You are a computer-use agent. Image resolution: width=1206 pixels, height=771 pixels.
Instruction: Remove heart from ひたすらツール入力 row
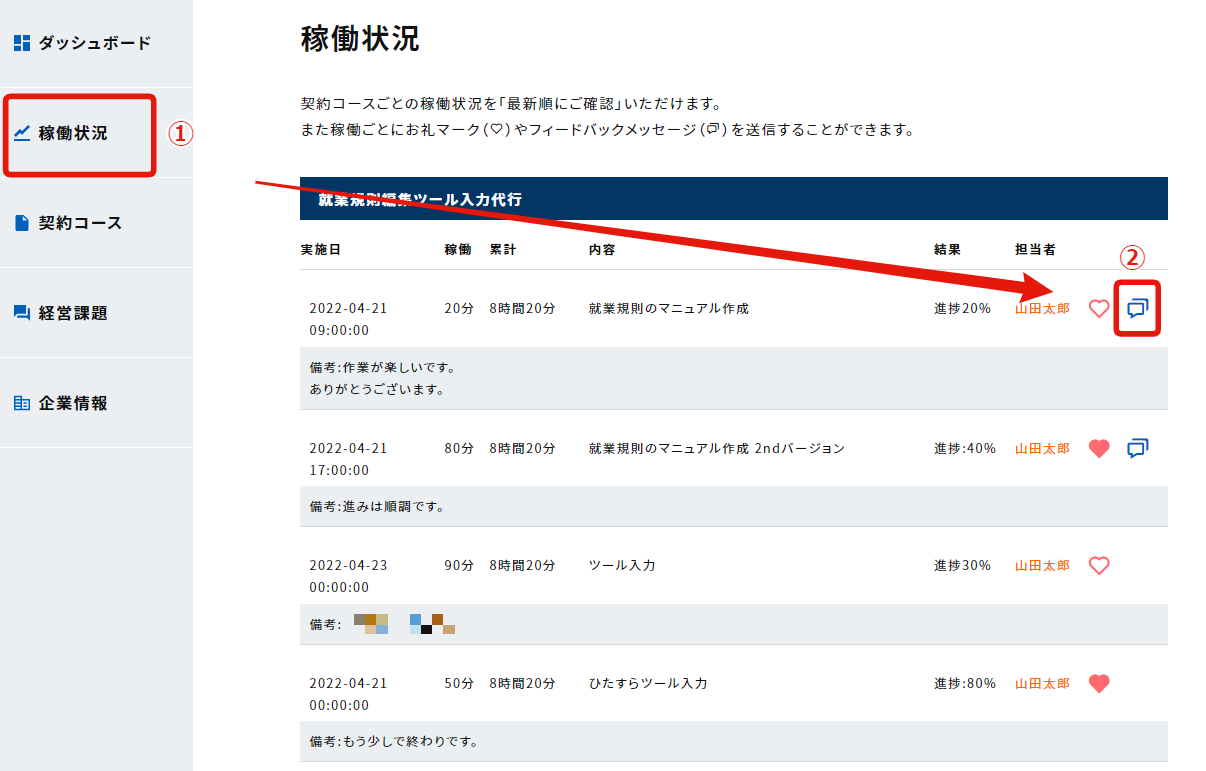1099,684
